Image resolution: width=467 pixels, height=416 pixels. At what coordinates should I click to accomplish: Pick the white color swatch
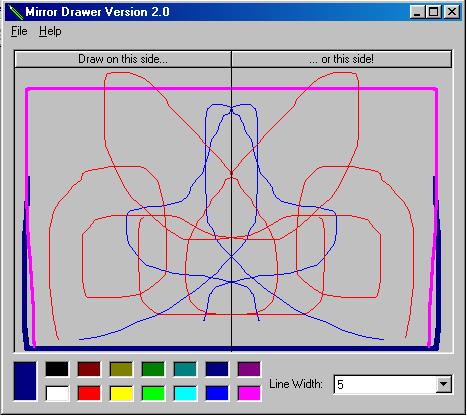click(x=57, y=393)
